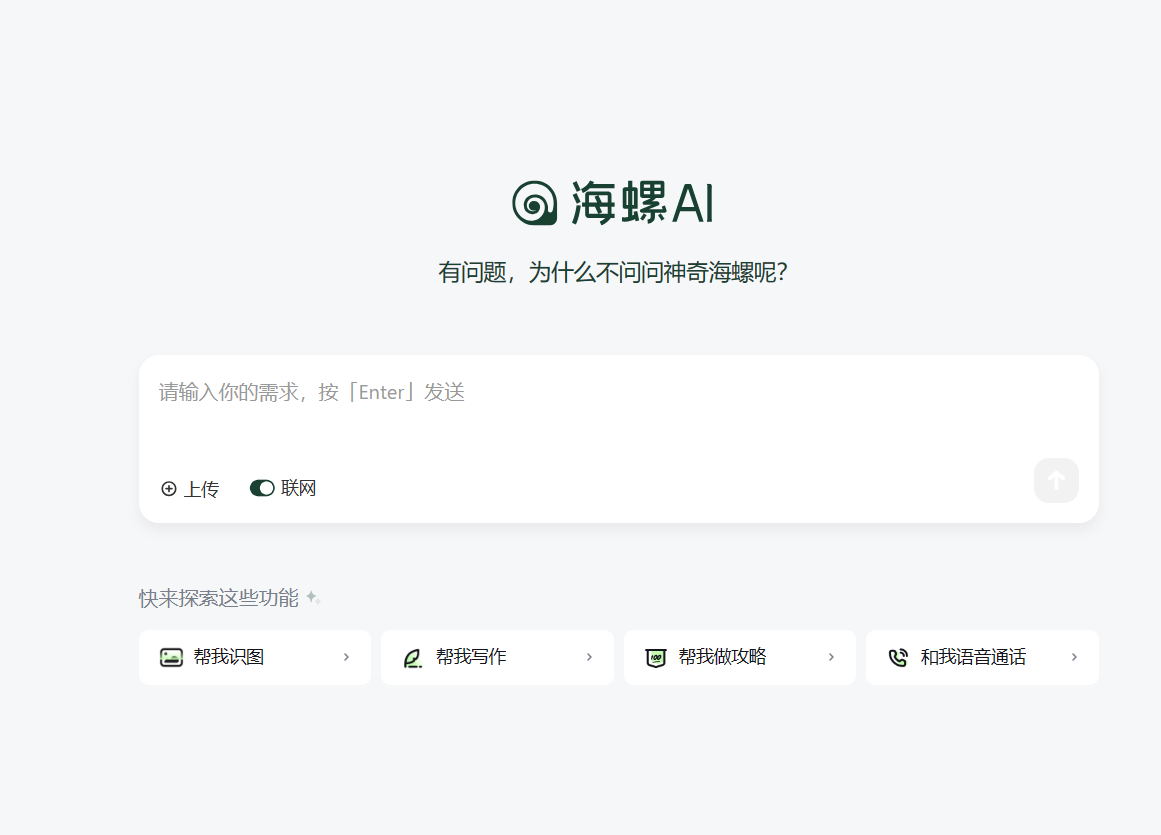Click the 海螺AI title text
Image resolution: width=1161 pixels, height=835 pixels.
click(640, 202)
